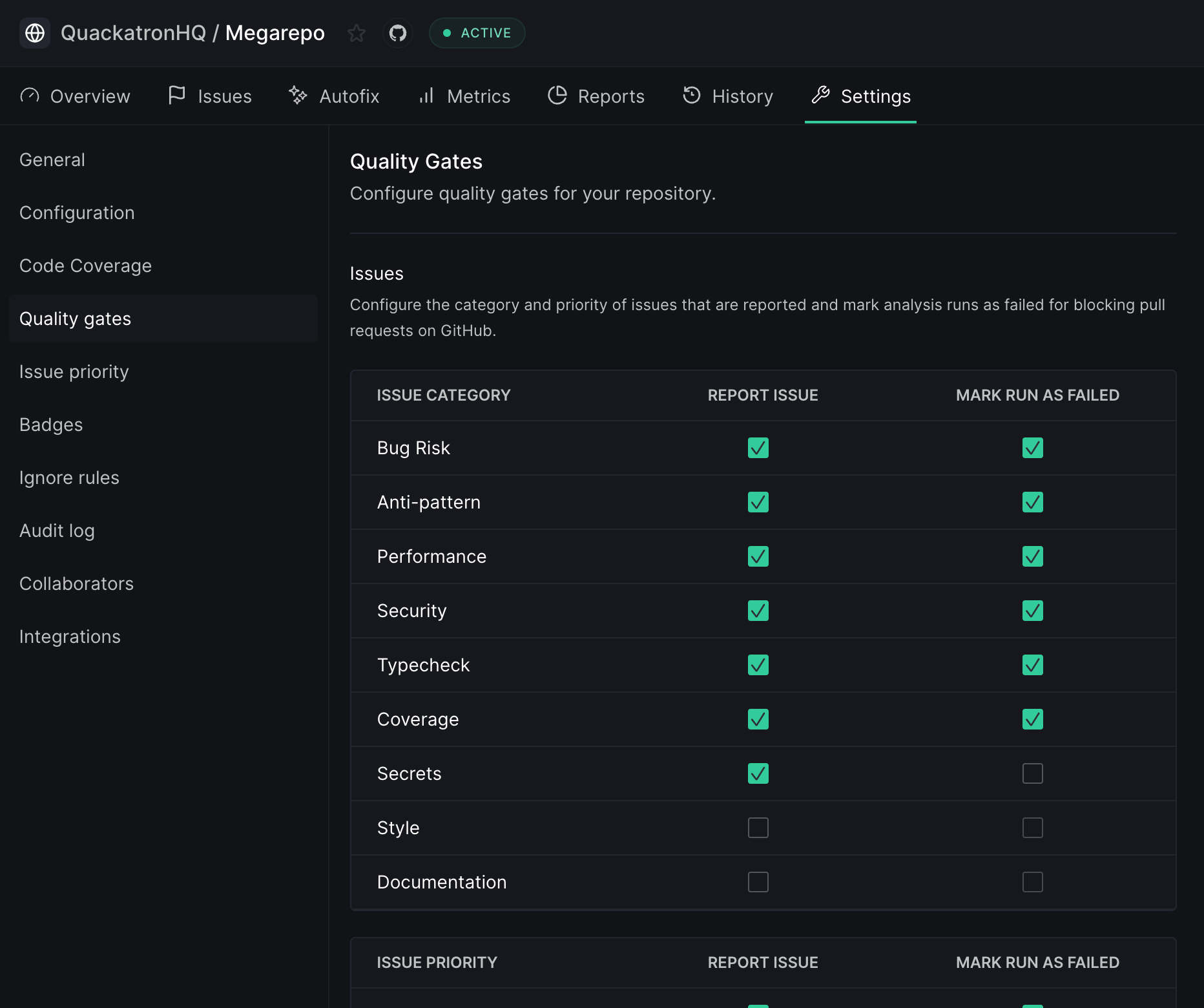Uncheck Mark Run as Failed for Security

[x=1032, y=611]
